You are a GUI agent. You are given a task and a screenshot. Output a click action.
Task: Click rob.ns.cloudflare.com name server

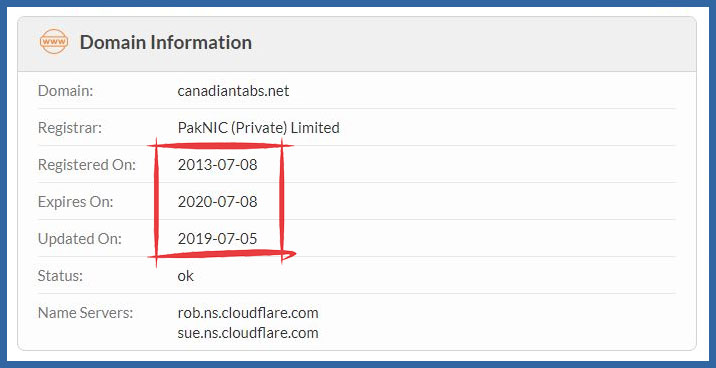tap(248, 313)
